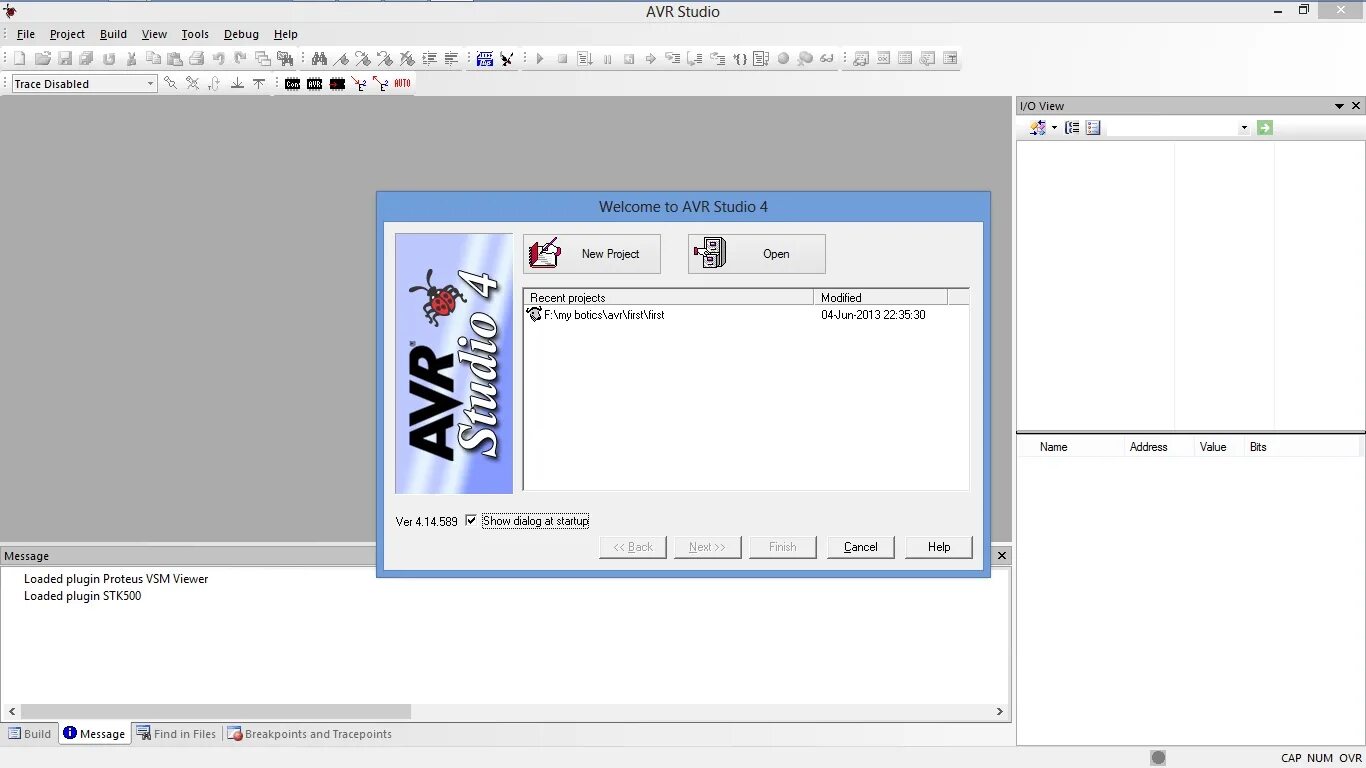Click 'Loaded plugin STK500' message line

[x=83, y=596]
